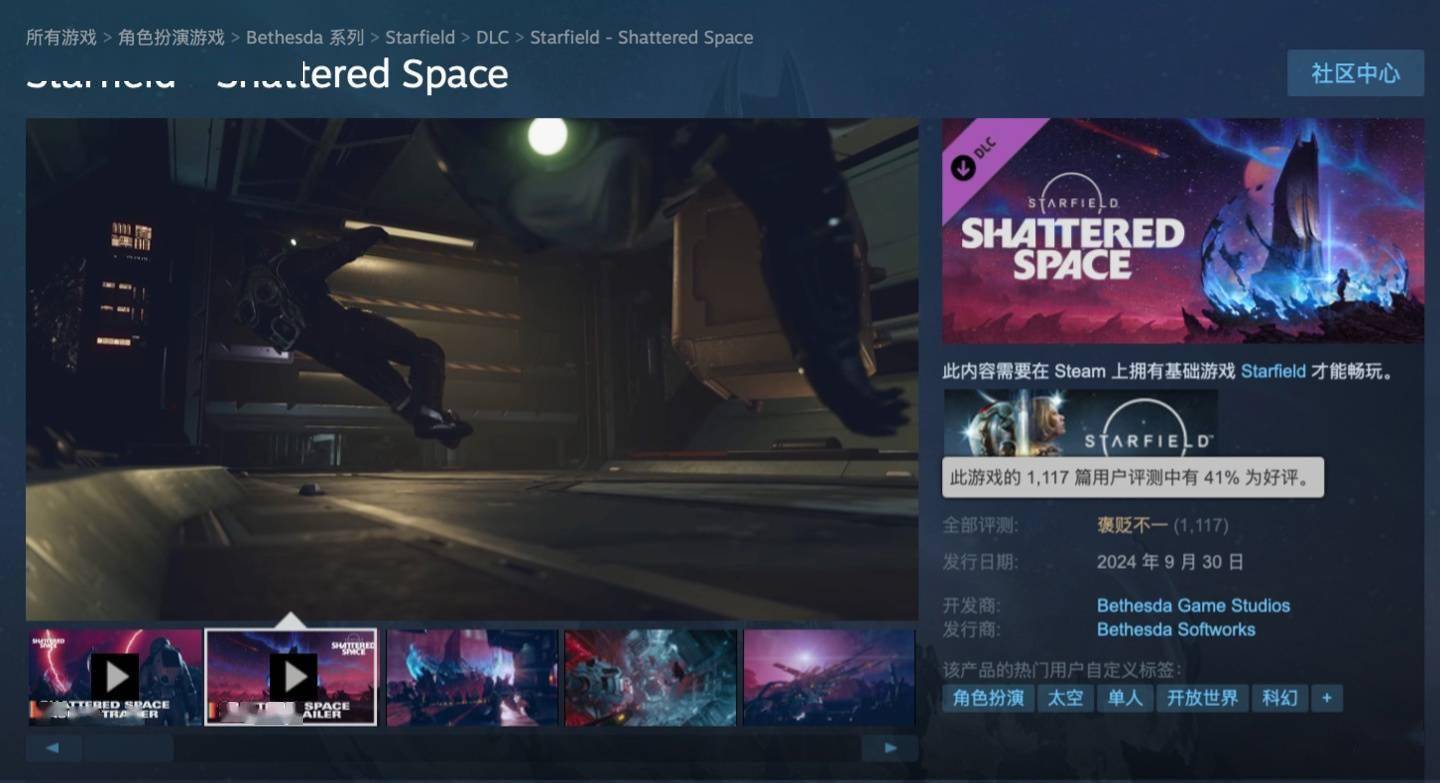Select Starfield - Shattered Space breadcrumb item
This screenshot has height=783, width=1440.
(x=641, y=37)
